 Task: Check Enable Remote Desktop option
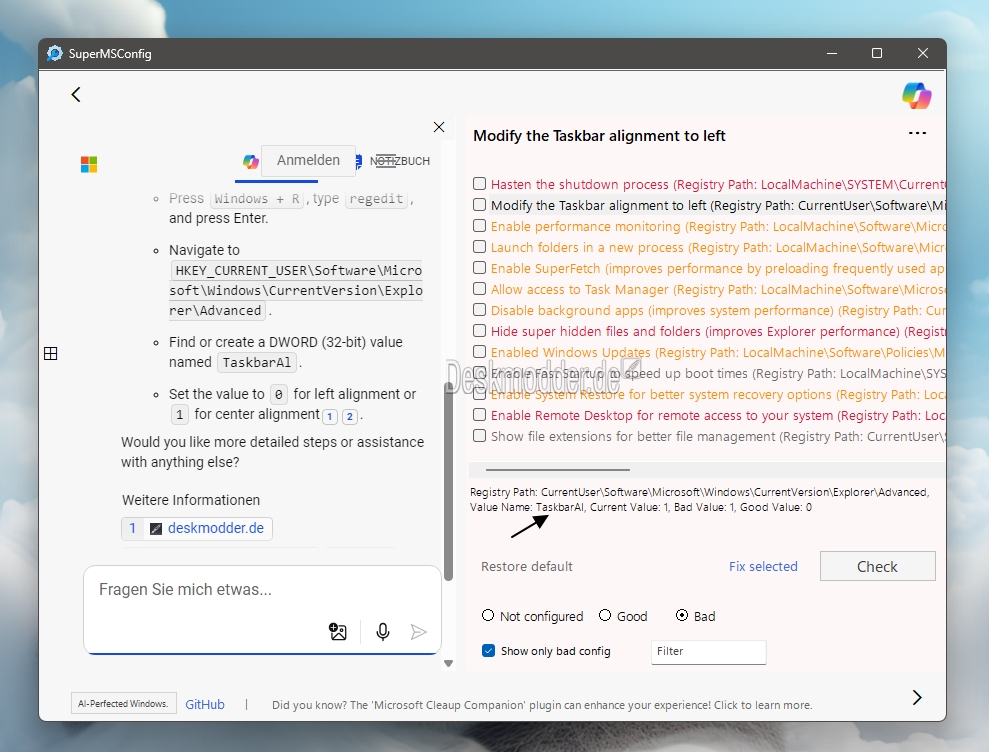[x=479, y=414]
